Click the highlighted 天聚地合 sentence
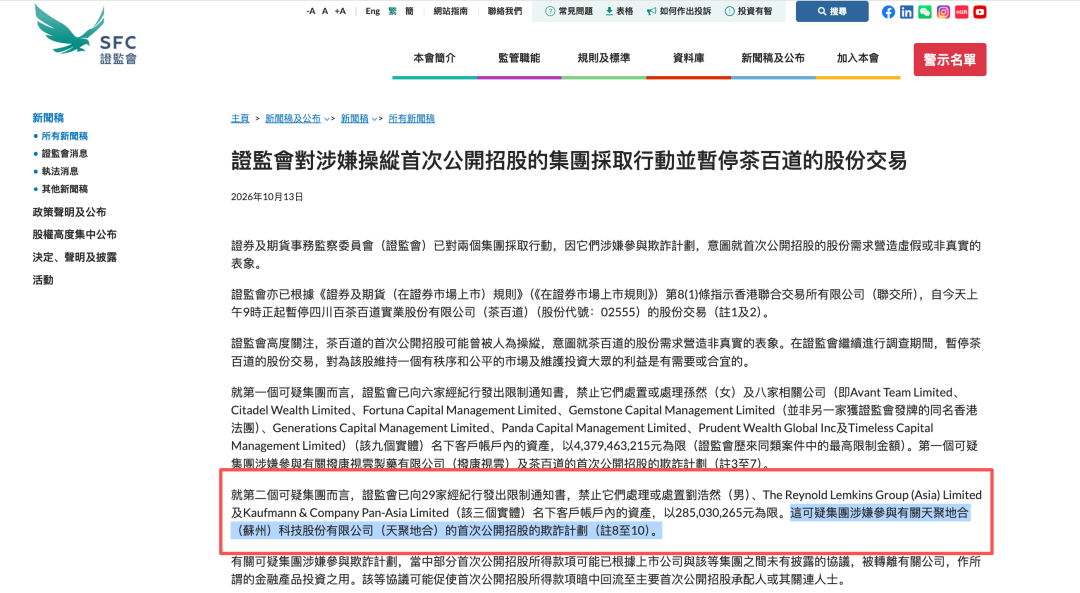The width and height of the screenshot is (1080, 593). [599, 522]
